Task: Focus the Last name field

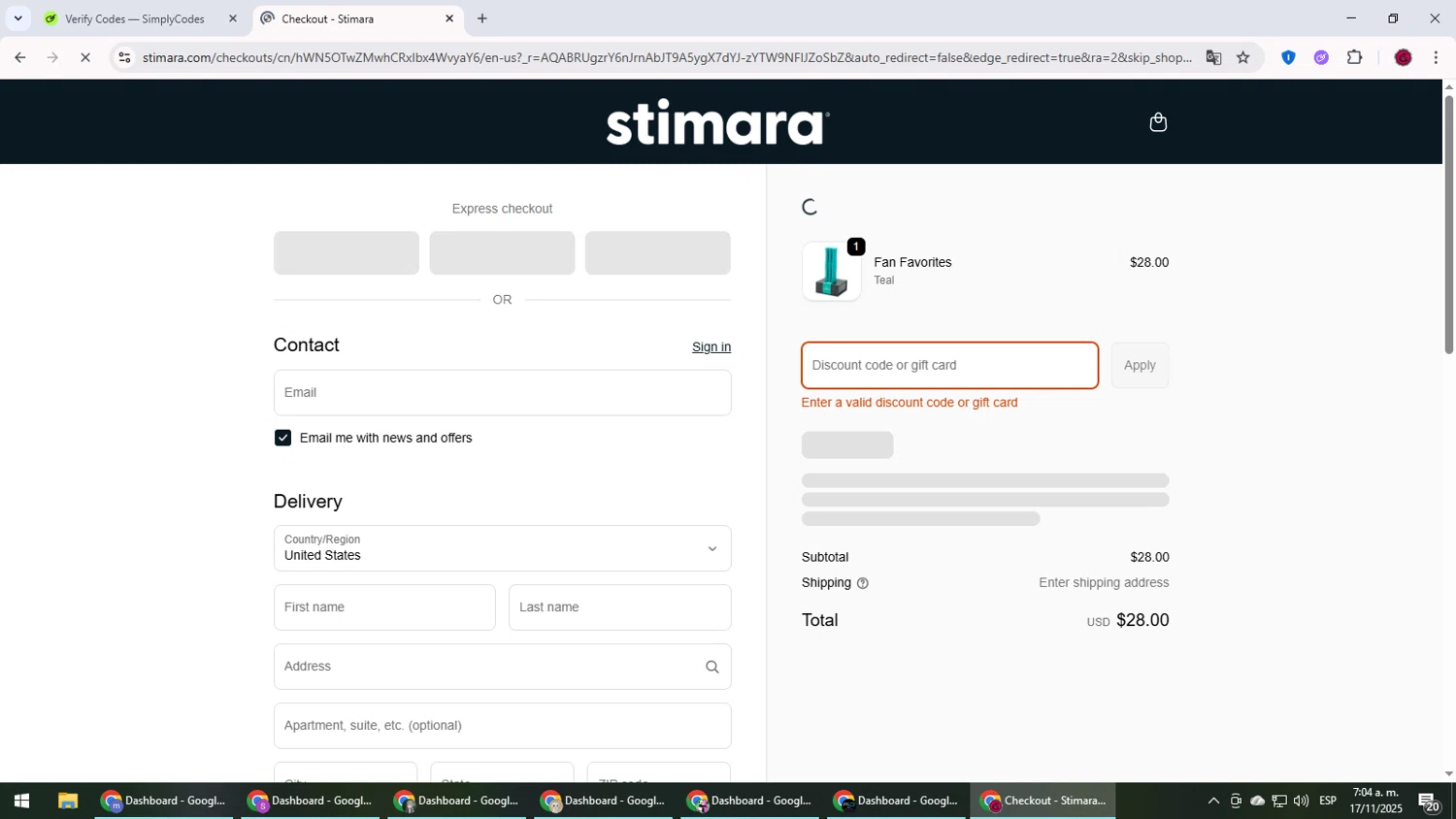Action: pyautogui.click(x=619, y=607)
